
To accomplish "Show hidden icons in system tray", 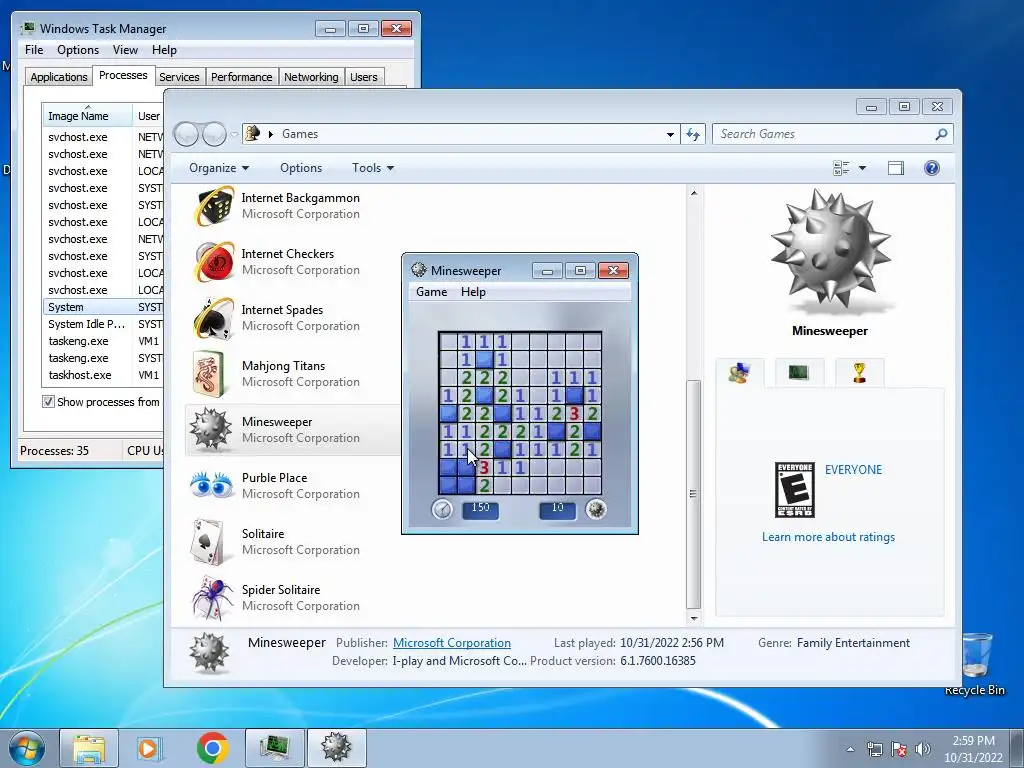I will point(850,749).
